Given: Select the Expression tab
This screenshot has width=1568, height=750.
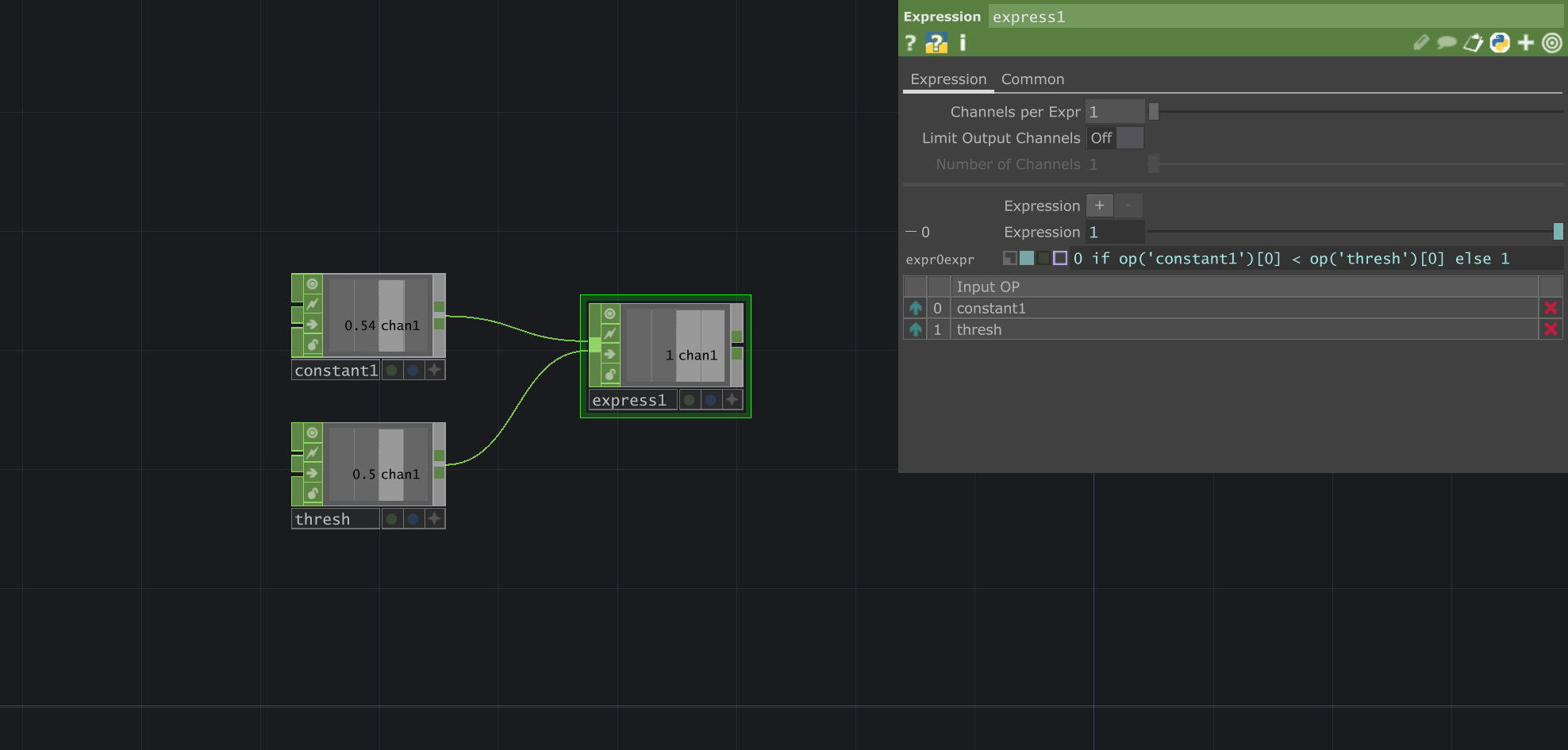Looking at the screenshot, I should (x=948, y=79).
